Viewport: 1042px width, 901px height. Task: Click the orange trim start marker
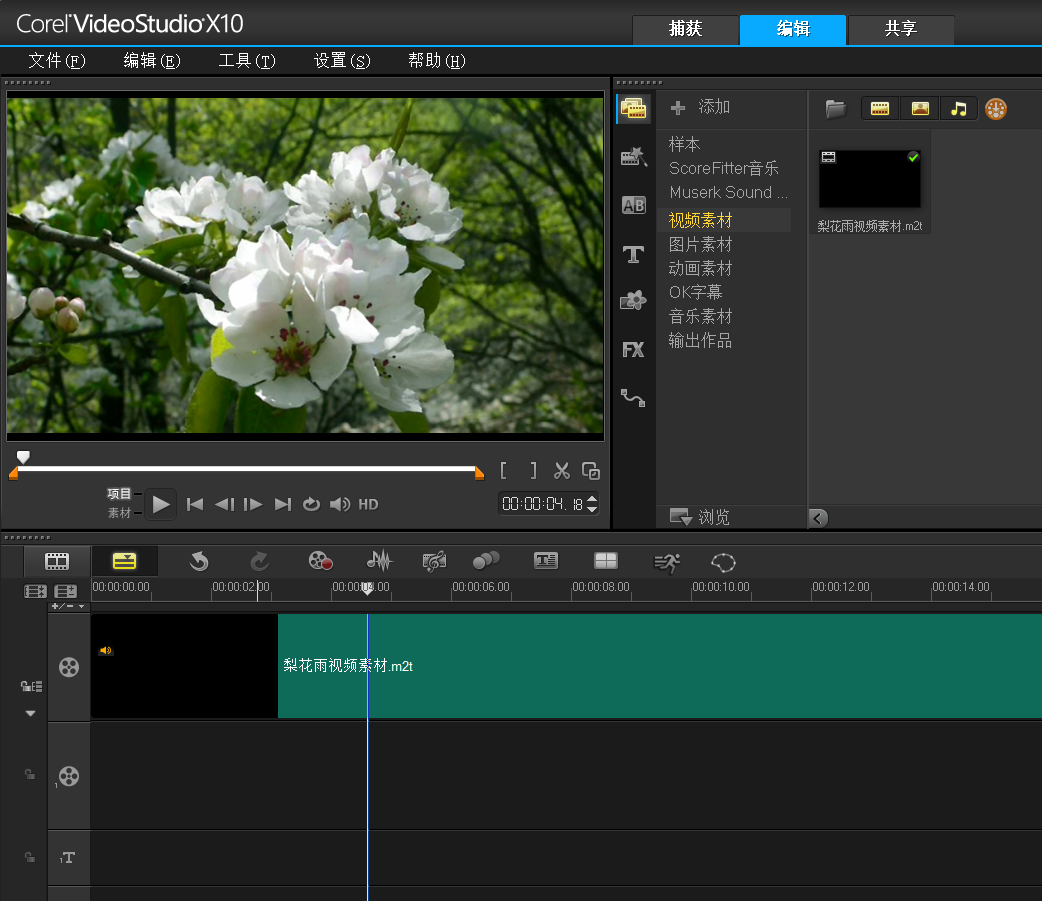tap(13, 473)
